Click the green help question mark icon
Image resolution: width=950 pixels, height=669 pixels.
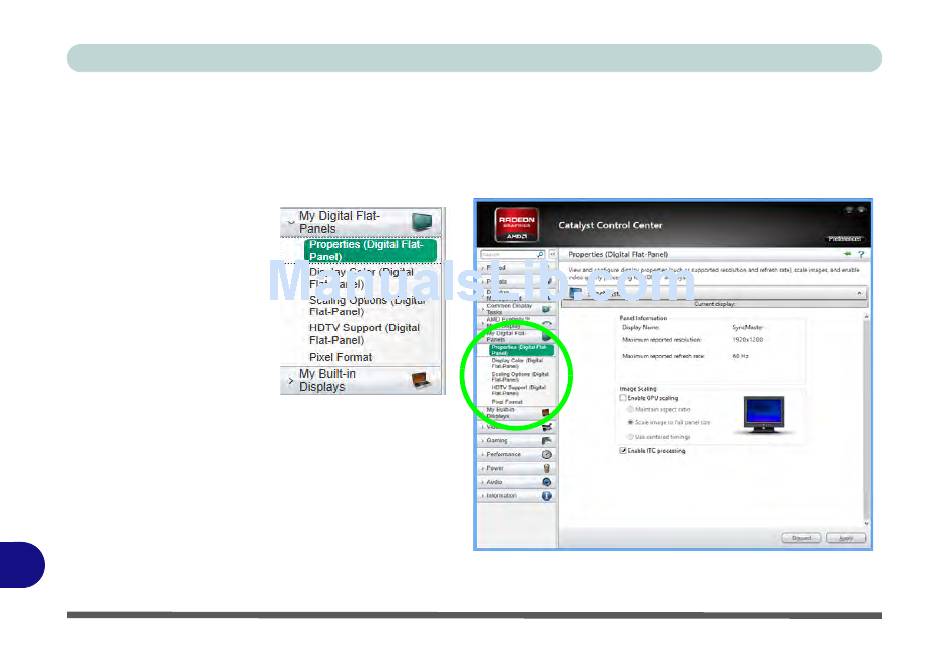pyautogui.click(x=860, y=255)
